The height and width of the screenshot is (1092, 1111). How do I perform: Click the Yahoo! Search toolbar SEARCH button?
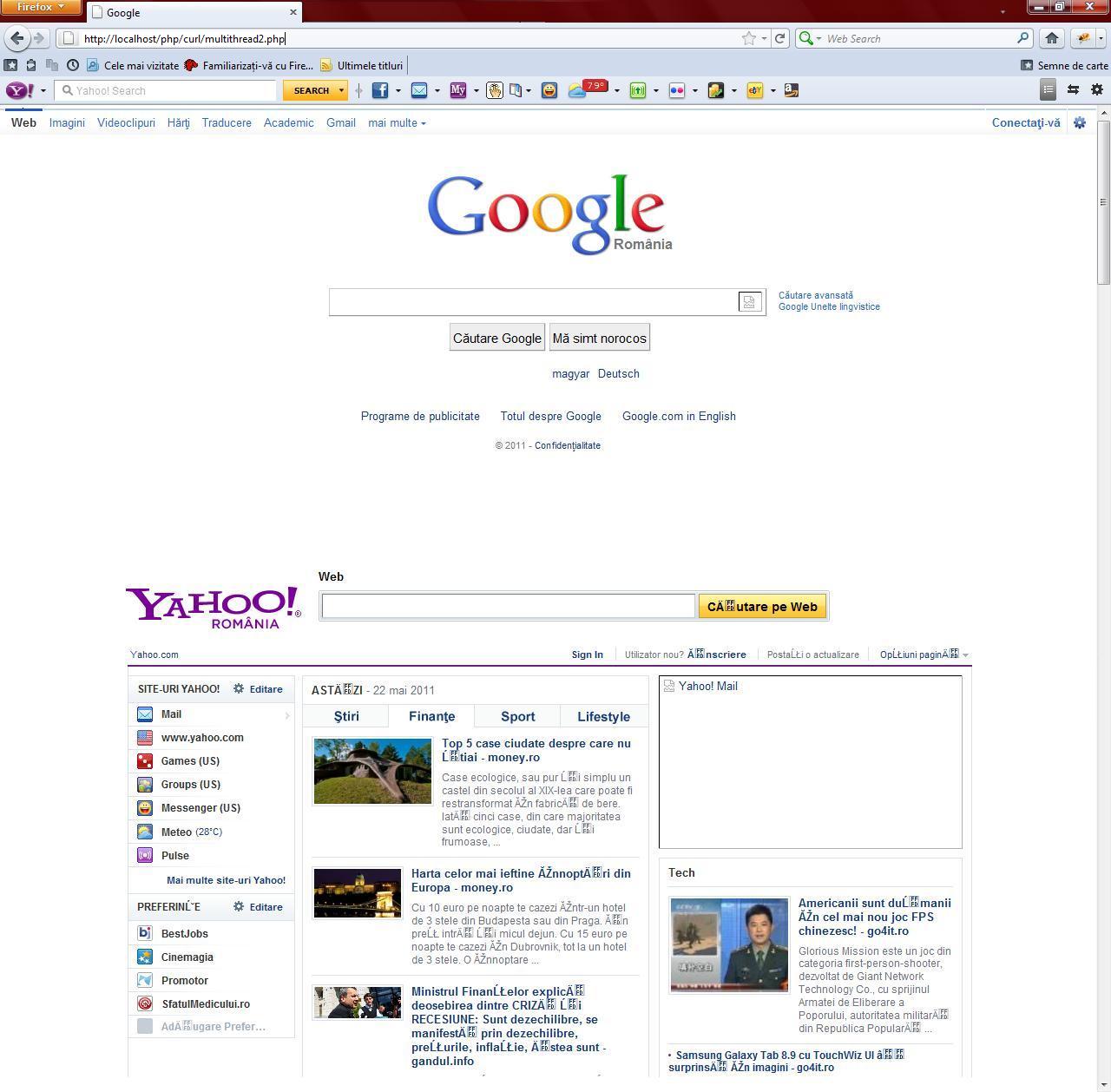[x=311, y=90]
